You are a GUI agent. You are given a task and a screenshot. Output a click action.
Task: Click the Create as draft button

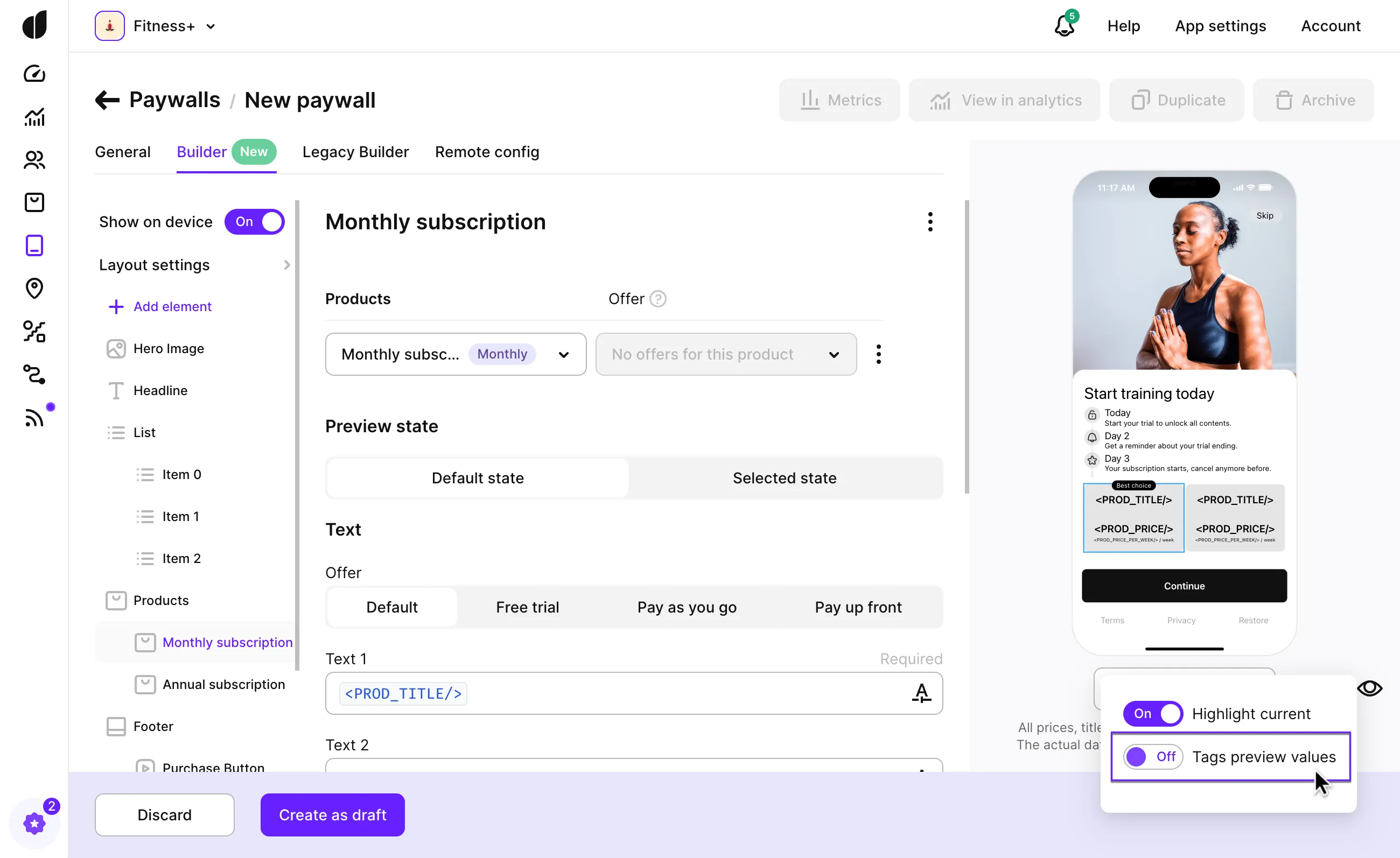tap(332, 814)
